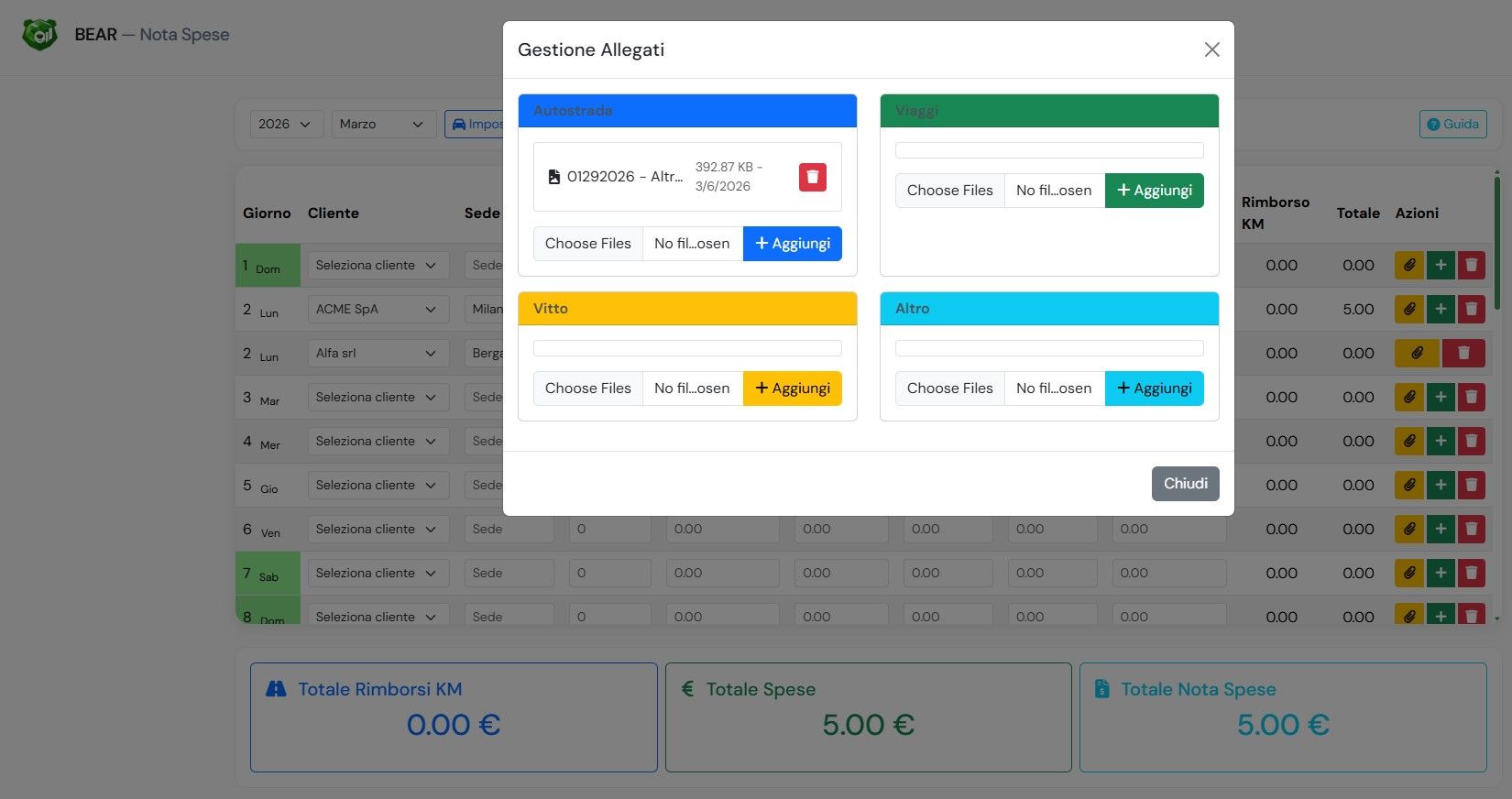Click Aggiungi in the Autostrada section

click(792, 244)
